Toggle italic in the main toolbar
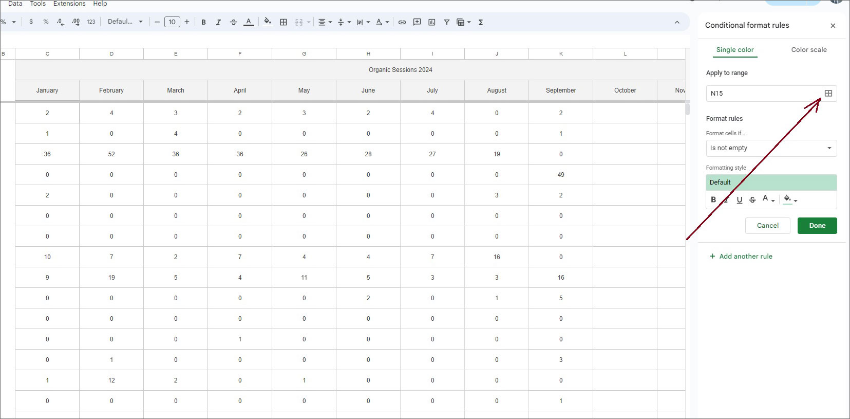The width and height of the screenshot is (850, 419). (x=218, y=21)
